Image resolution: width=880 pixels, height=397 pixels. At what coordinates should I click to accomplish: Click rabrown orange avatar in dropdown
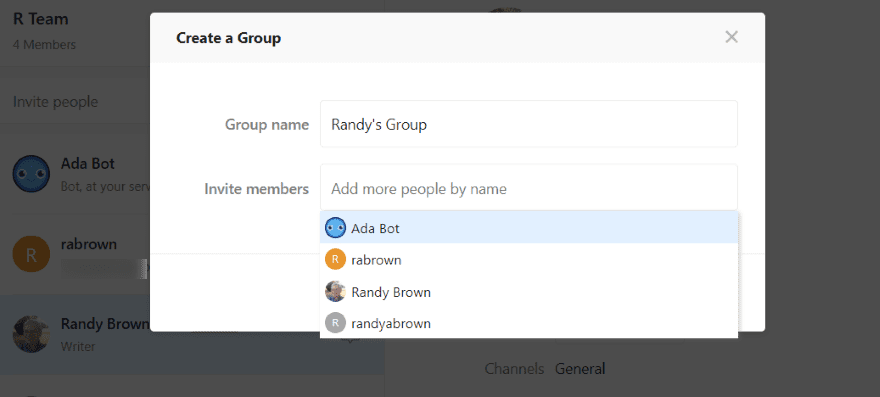335,259
